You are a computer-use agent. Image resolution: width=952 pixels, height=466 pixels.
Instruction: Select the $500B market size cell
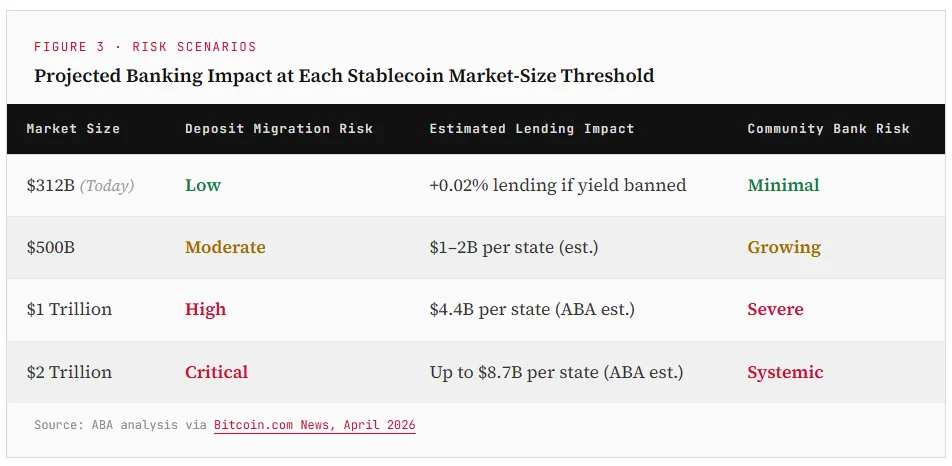51,247
